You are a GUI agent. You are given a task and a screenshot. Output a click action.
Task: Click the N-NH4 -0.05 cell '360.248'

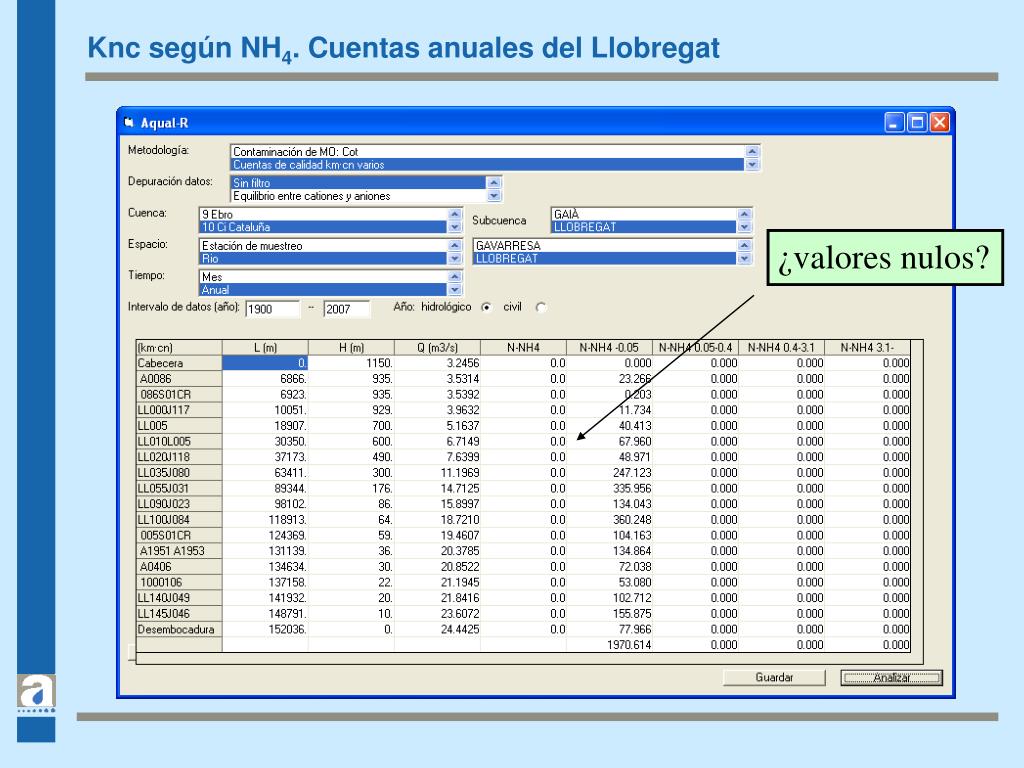pyautogui.click(x=609, y=520)
